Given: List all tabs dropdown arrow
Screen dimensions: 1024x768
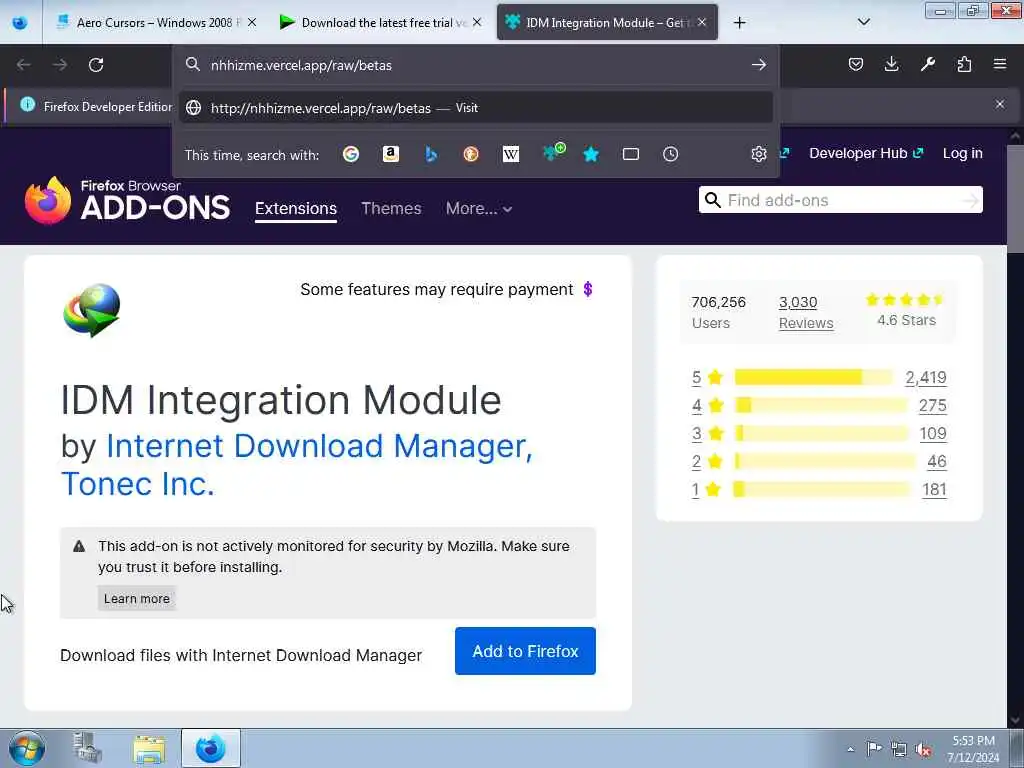Looking at the screenshot, I should point(863,22).
